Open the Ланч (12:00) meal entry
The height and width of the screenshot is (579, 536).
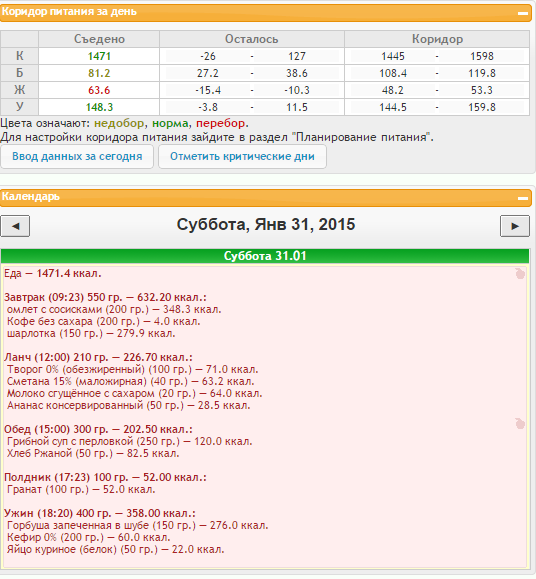pos(98,357)
